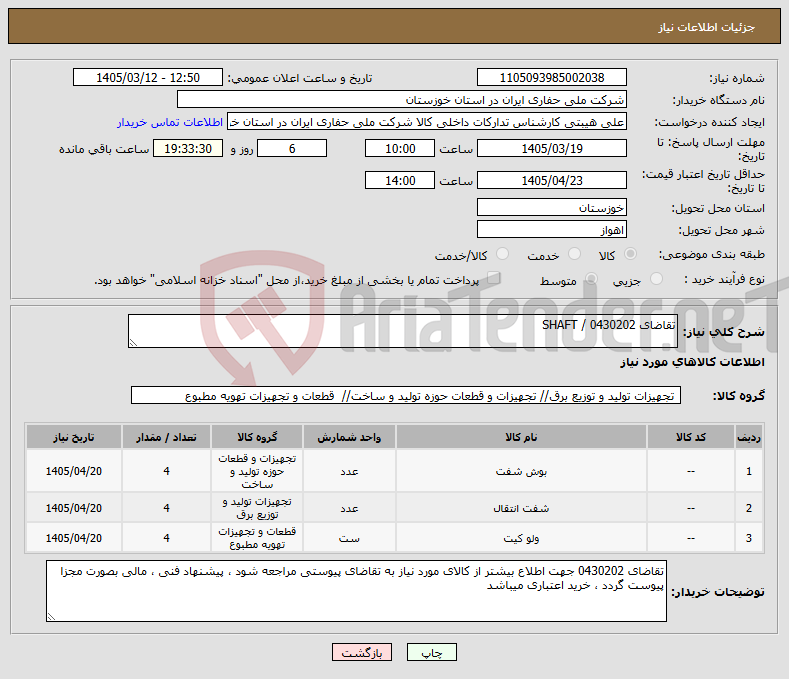Select the خدمت radio button
Screen dimensions: 789x679
pyautogui.click(x=574, y=254)
